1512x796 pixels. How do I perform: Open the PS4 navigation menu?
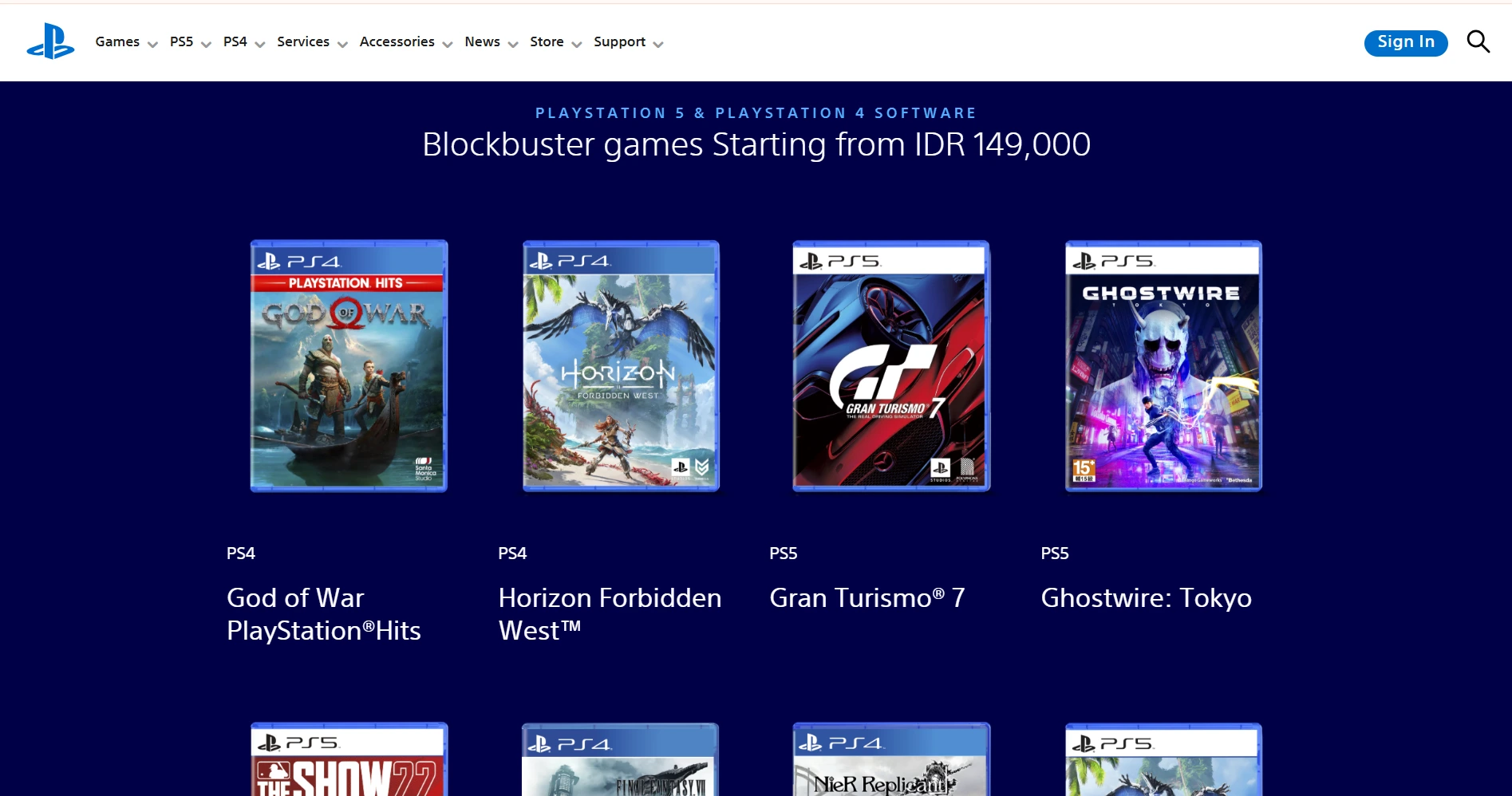(235, 41)
